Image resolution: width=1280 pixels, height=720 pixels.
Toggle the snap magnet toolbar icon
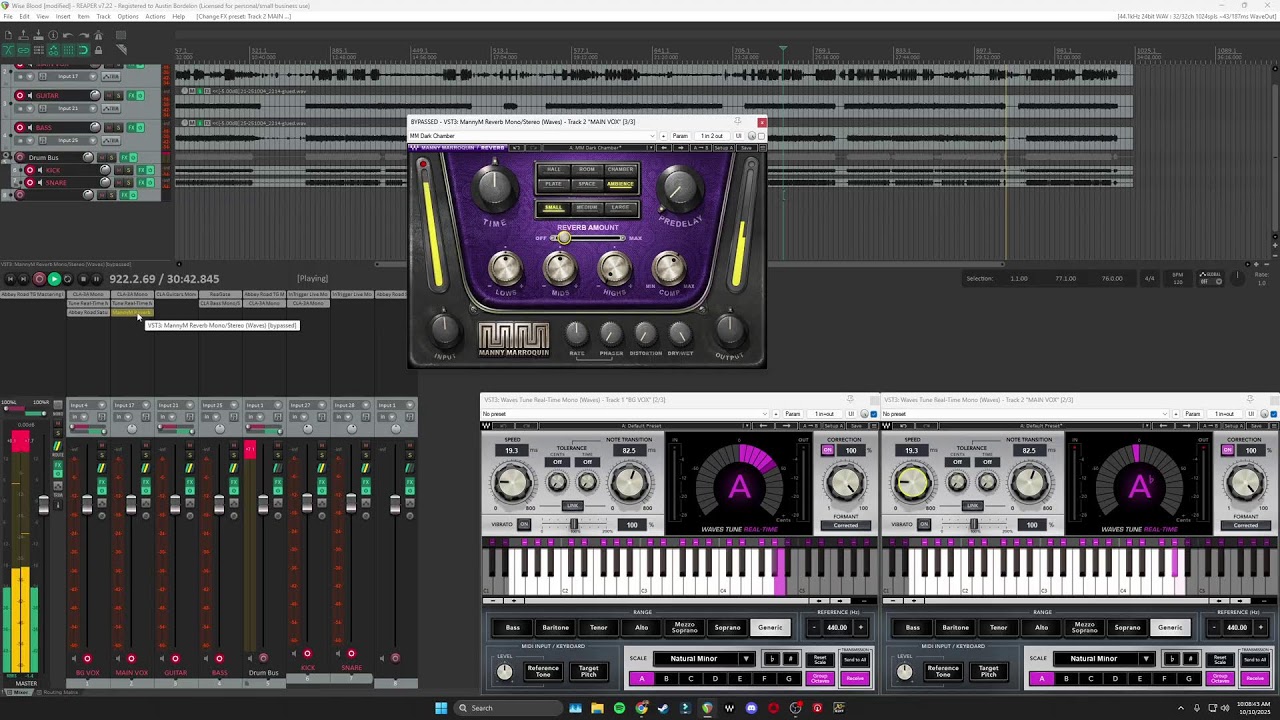(84, 50)
